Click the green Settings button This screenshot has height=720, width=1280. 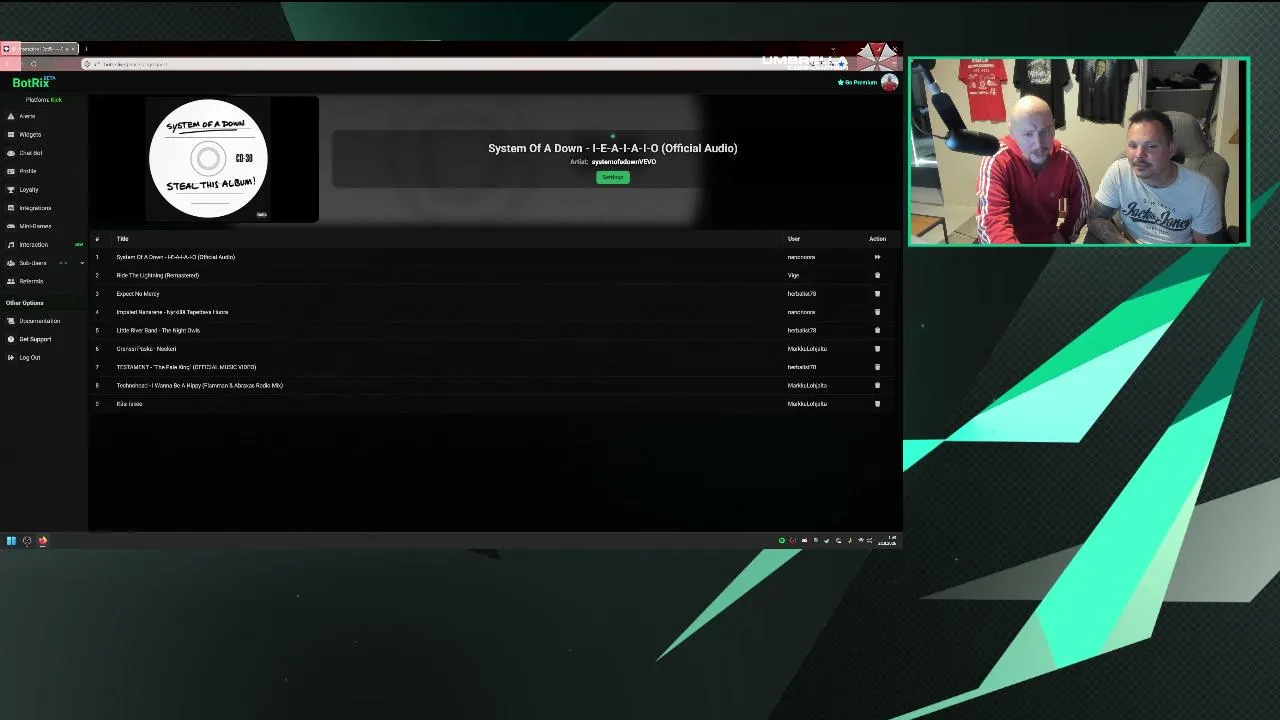(613, 177)
